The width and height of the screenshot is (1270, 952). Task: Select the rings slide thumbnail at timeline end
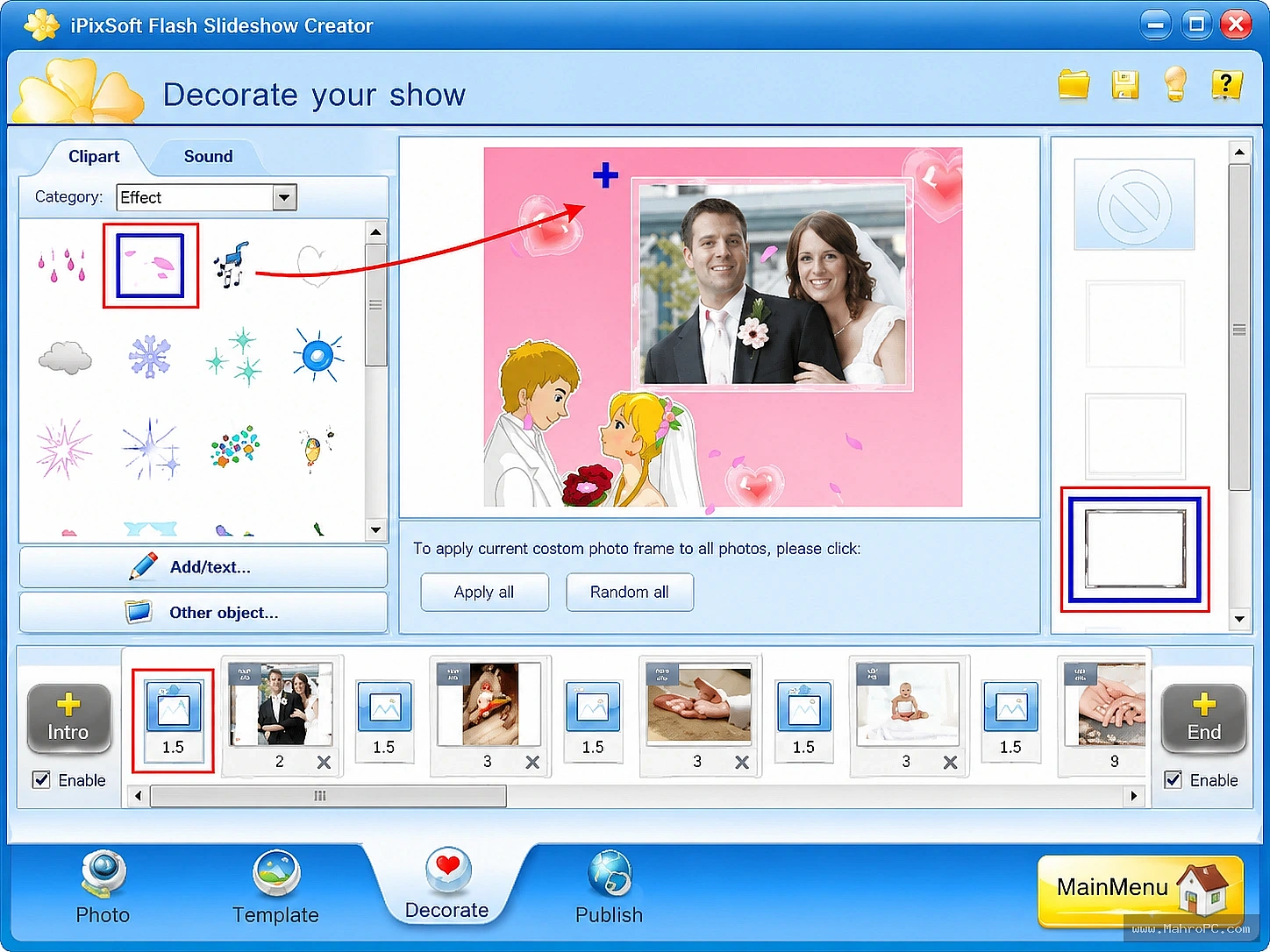(1106, 705)
